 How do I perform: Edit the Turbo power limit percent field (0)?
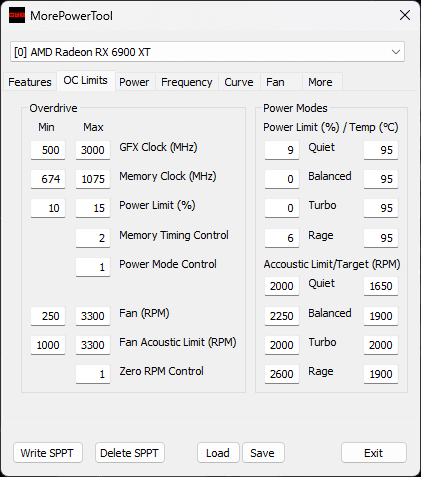282,208
